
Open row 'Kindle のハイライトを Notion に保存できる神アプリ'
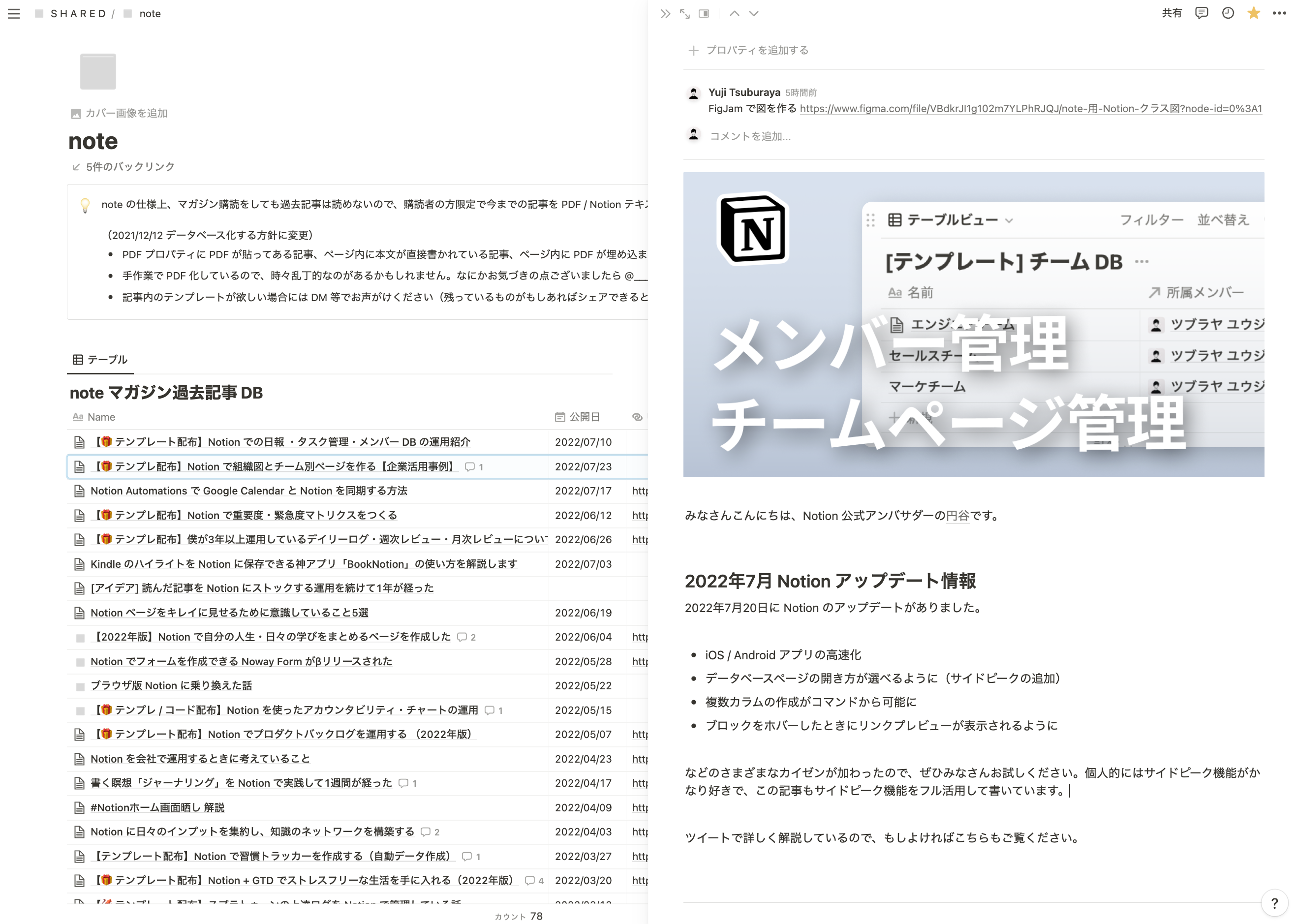(x=304, y=564)
